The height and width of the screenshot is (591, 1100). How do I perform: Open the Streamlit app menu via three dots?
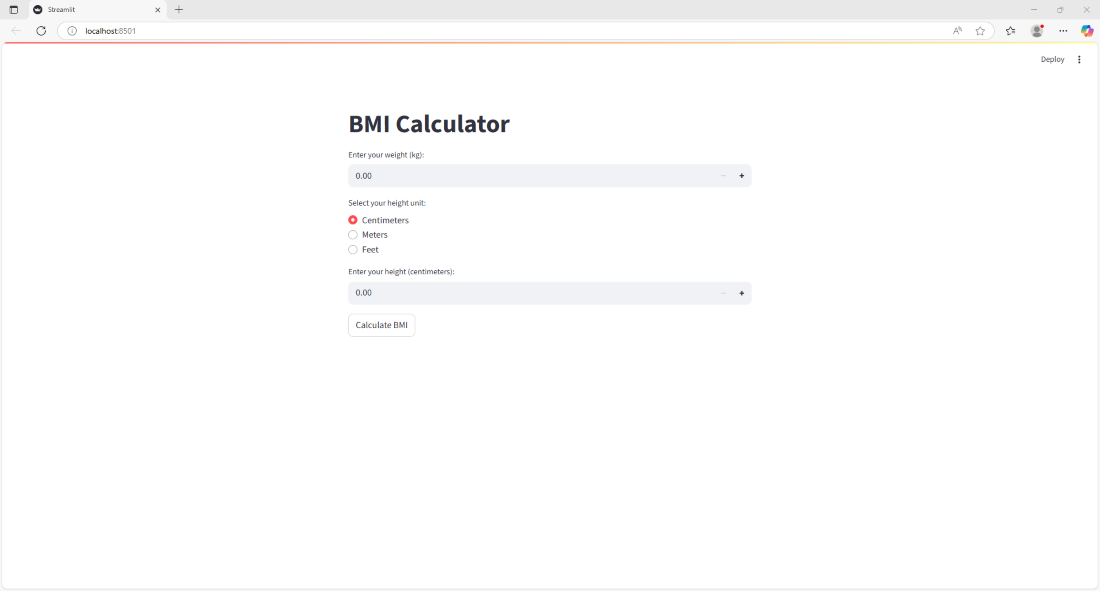[x=1079, y=59]
